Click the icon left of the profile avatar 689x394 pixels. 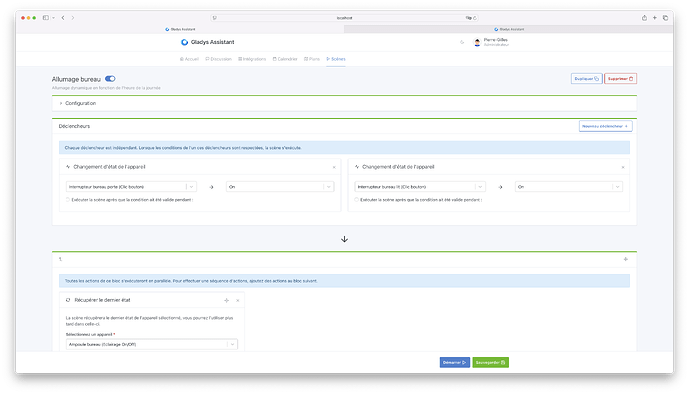[x=462, y=43]
